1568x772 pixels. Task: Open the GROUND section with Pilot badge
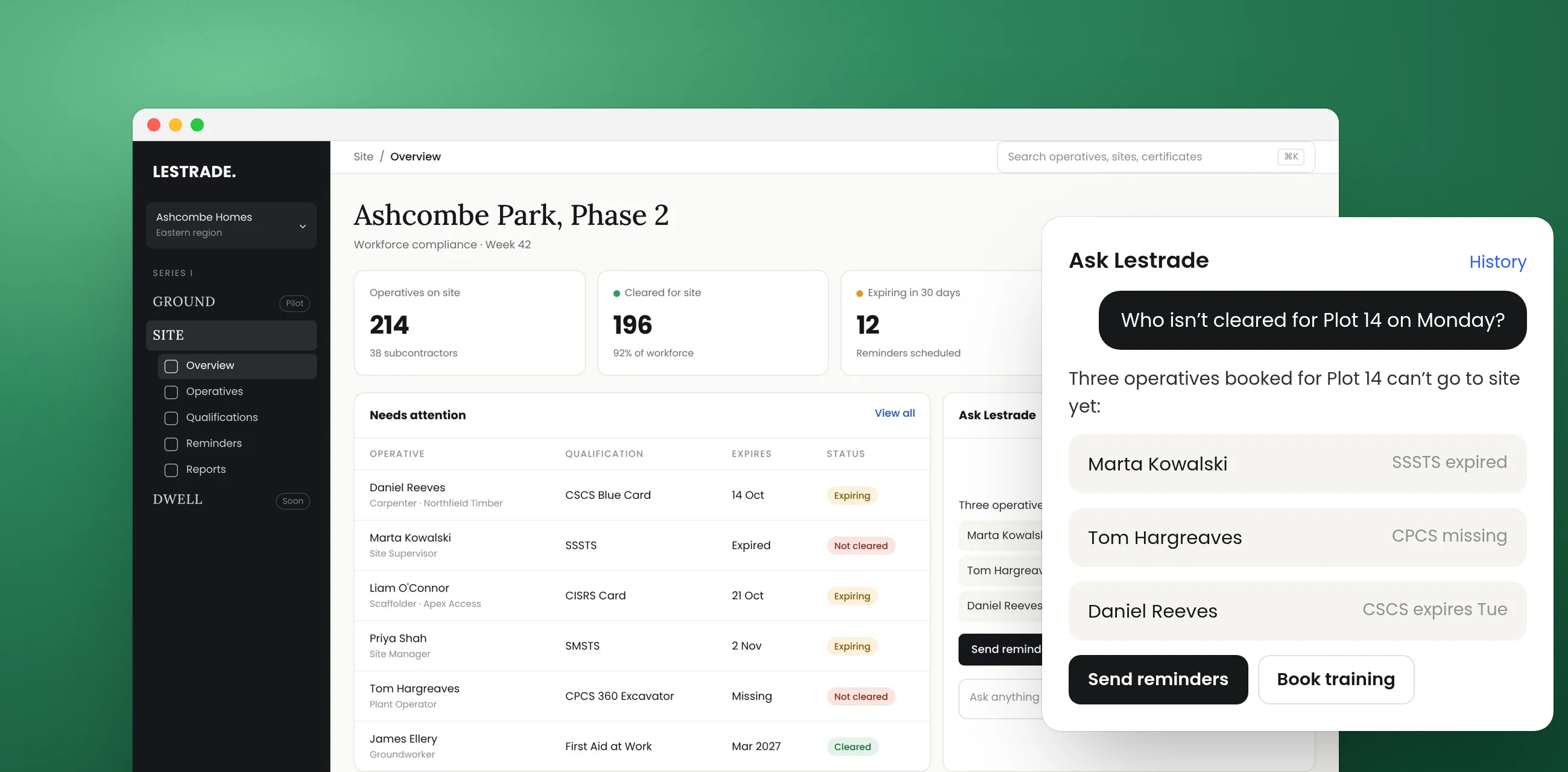(x=232, y=302)
